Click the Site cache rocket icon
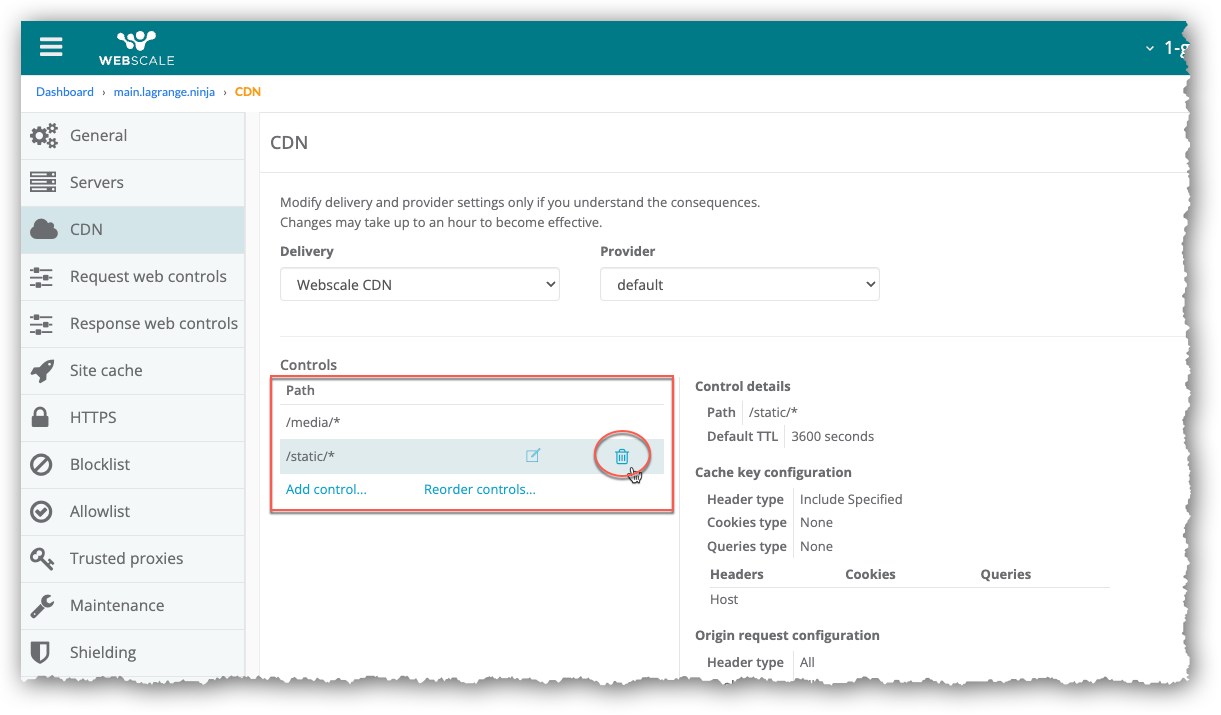This screenshot has height=715, width=1221. 43,371
